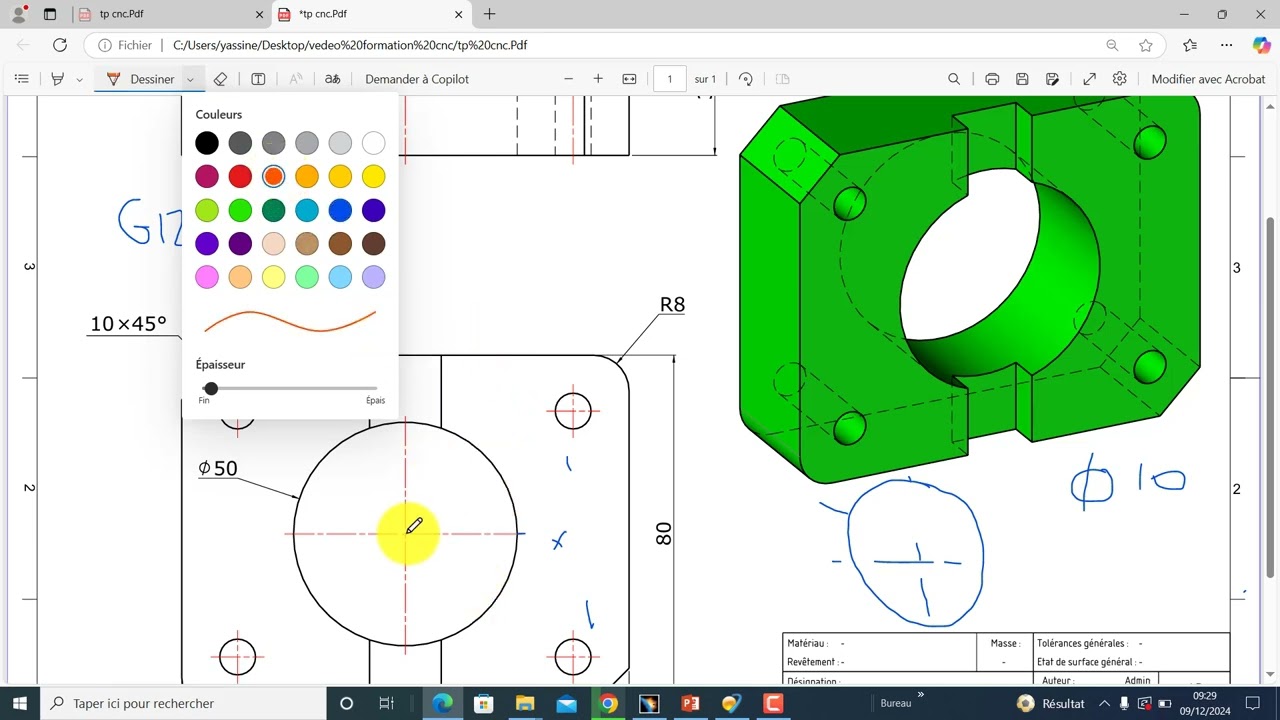This screenshot has width=1280, height=720.
Task: Toggle the Dessiner drawing tool
Action: [140, 79]
